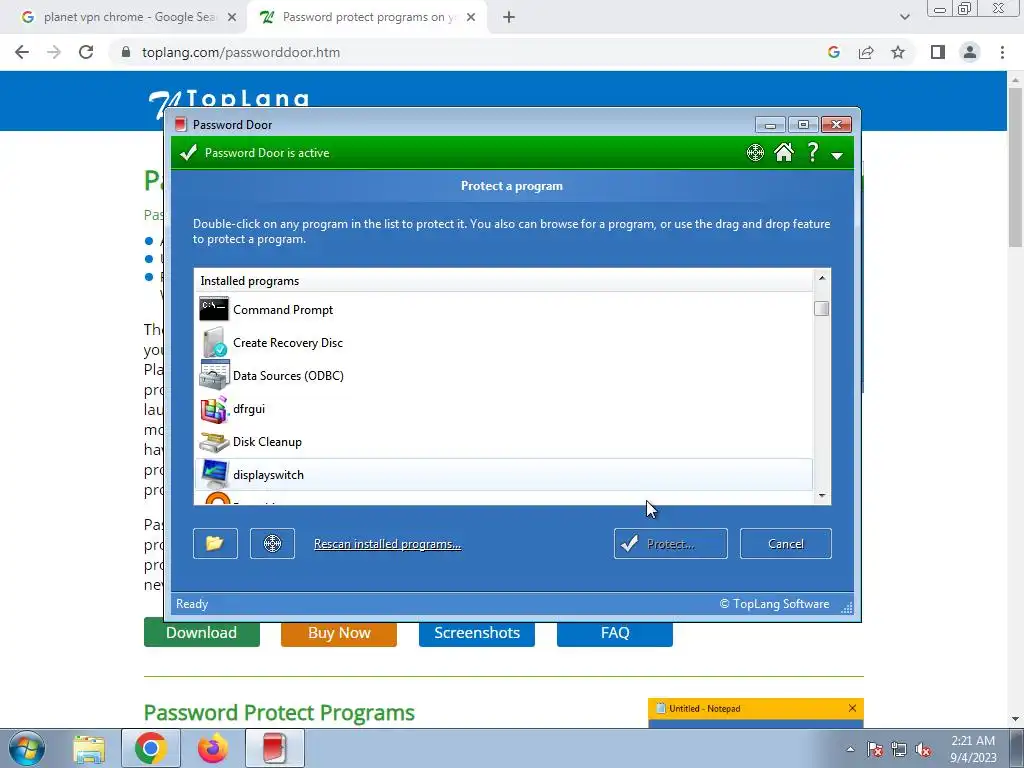Image resolution: width=1024 pixels, height=768 pixels.
Task: Click the crosshair target icon in green header
Action: tap(755, 153)
